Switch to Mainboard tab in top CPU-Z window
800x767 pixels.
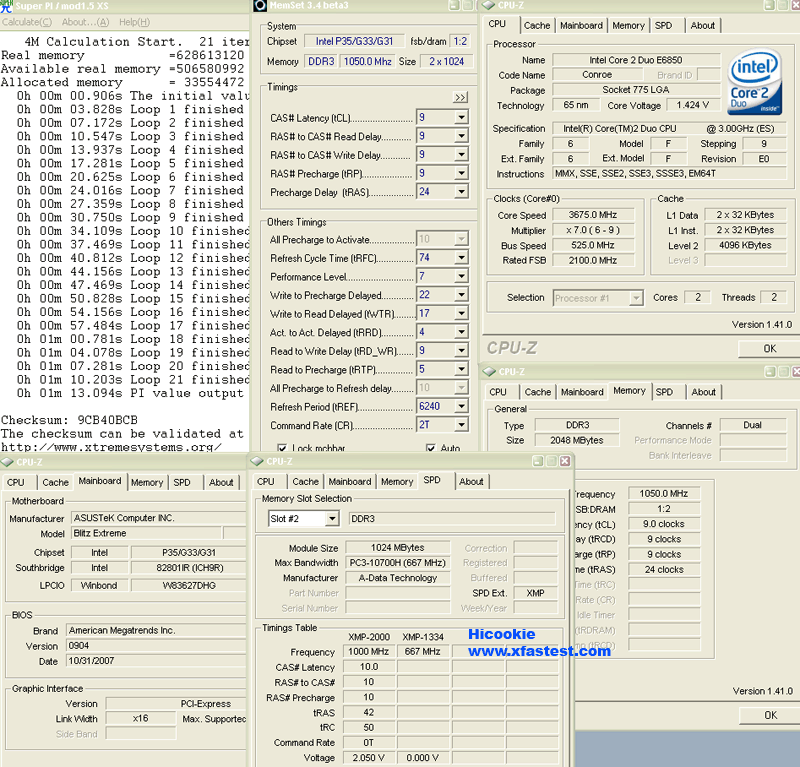(x=581, y=26)
